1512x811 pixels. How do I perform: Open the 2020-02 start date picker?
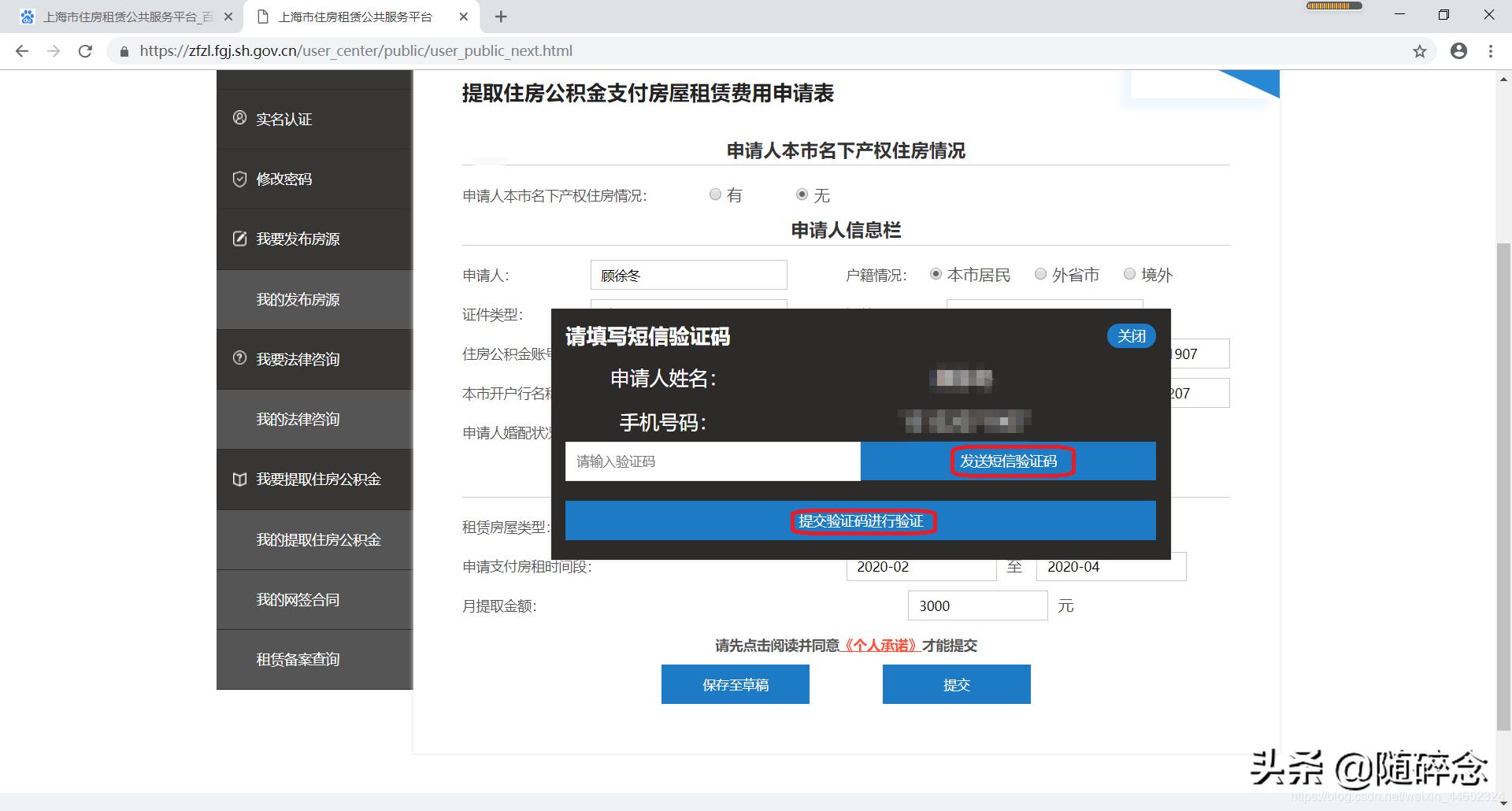pos(921,566)
